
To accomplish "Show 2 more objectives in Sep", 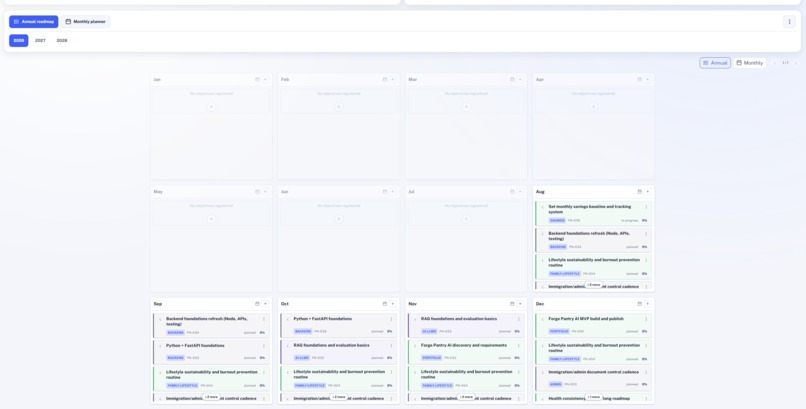I will [211, 397].
